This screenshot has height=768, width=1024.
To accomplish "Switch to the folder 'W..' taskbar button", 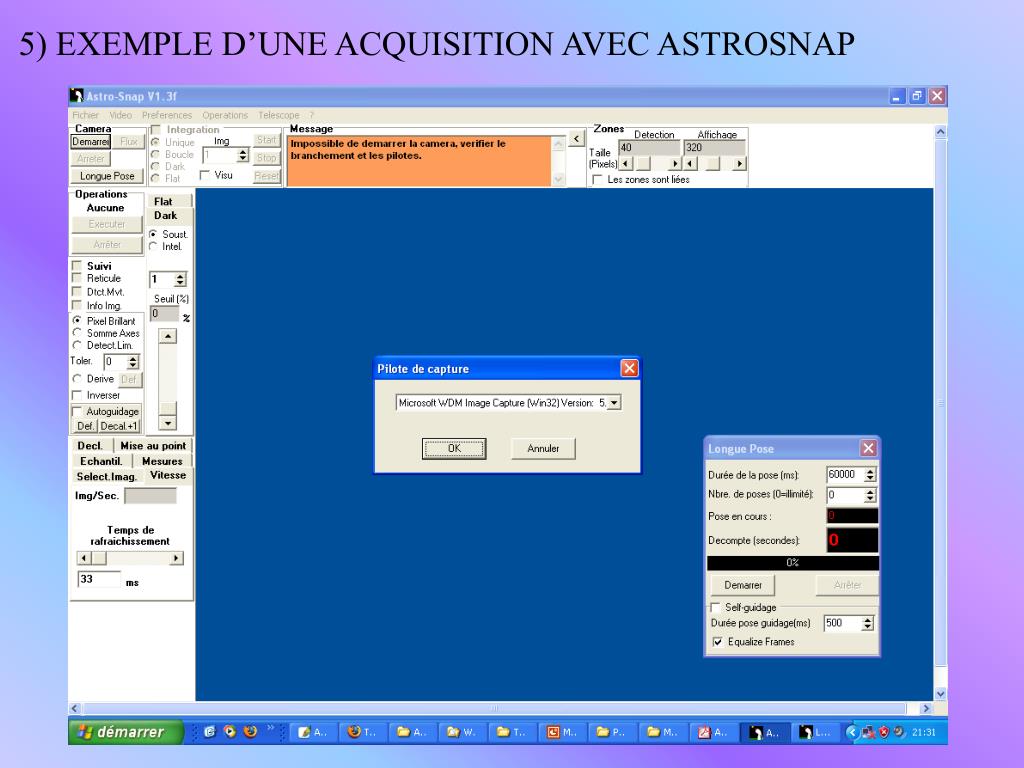I will tap(462, 732).
